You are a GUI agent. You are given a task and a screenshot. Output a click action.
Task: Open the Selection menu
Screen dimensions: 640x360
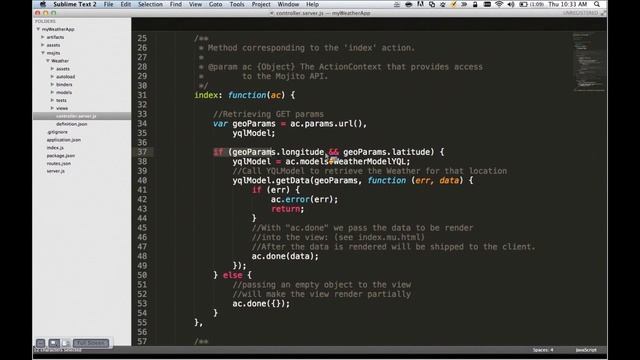[150, 4]
